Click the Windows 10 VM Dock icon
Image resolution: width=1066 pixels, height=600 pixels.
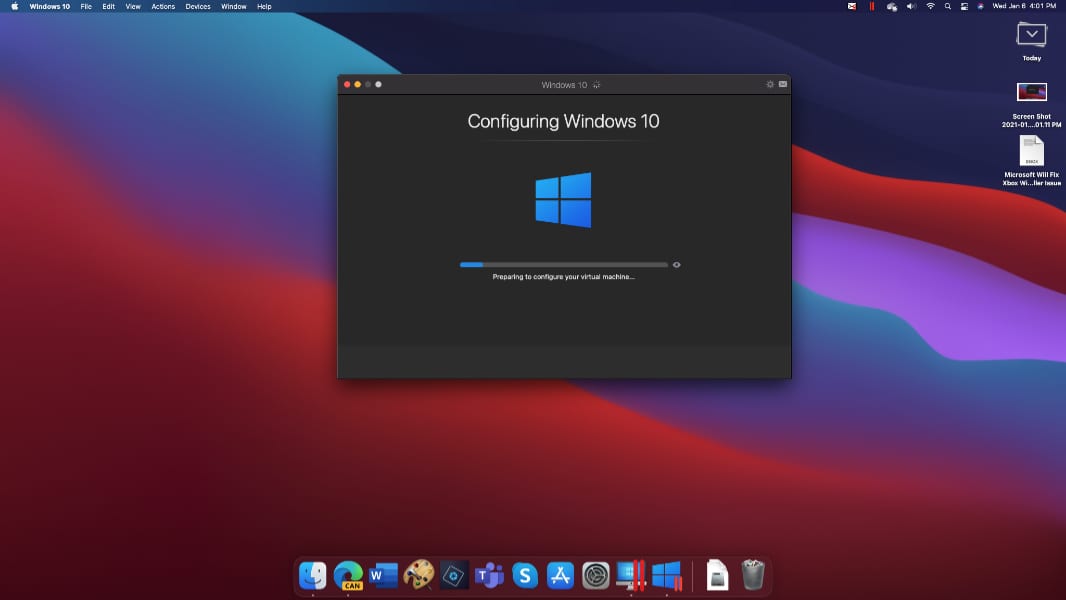pyautogui.click(x=667, y=576)
